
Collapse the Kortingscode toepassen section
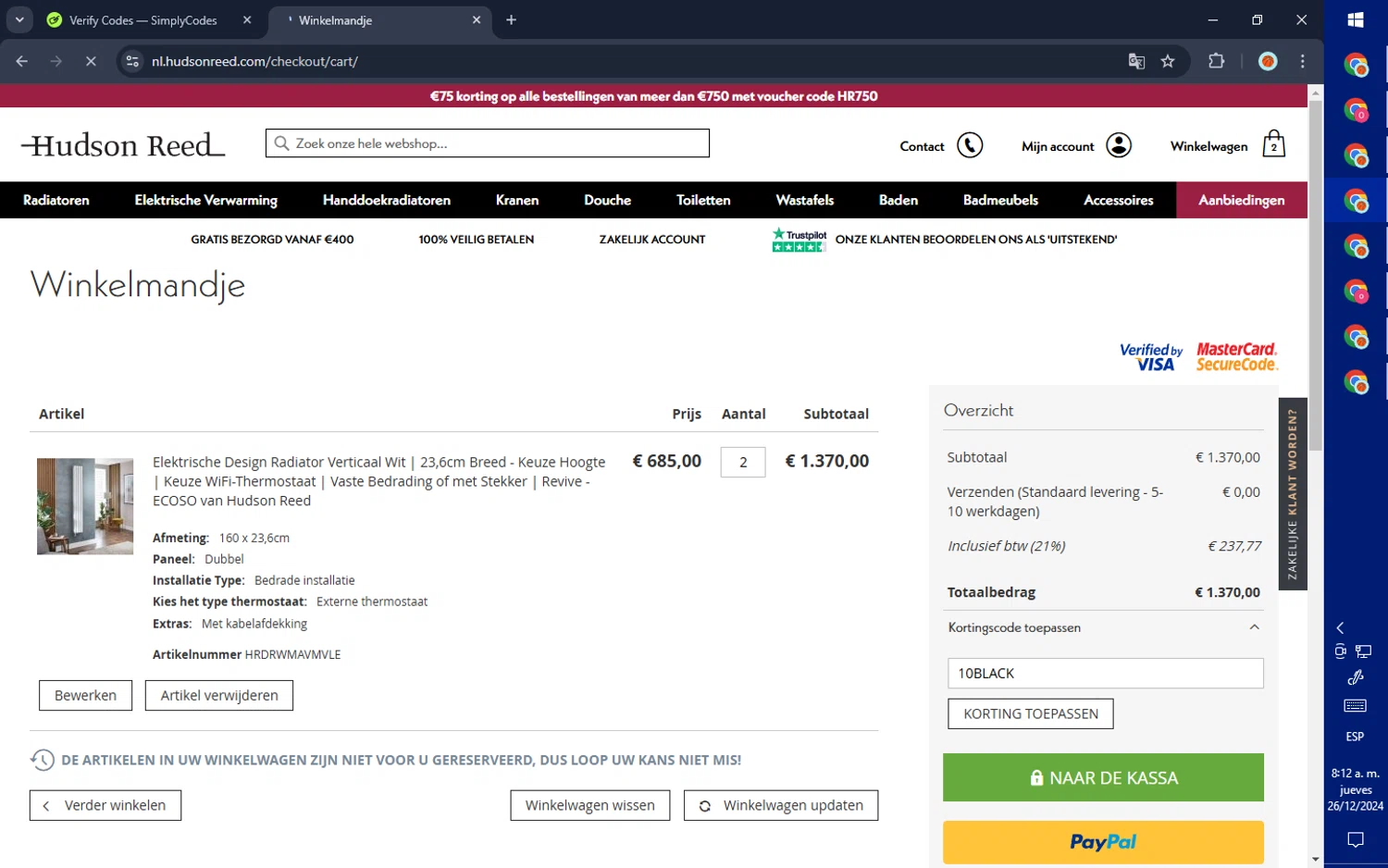(1255, 627)
